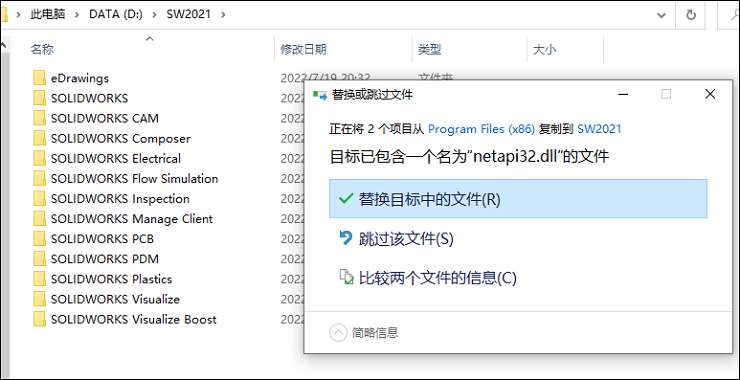Click the SOLIDWORKS folder icon
The image size is (740, 380).
[x=39, y=98]
